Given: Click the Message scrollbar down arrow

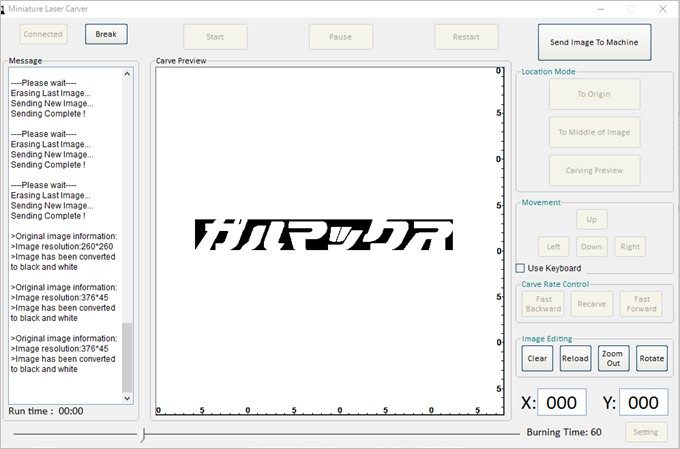Looking at the screenshot, I should click(x=128, y=398).
